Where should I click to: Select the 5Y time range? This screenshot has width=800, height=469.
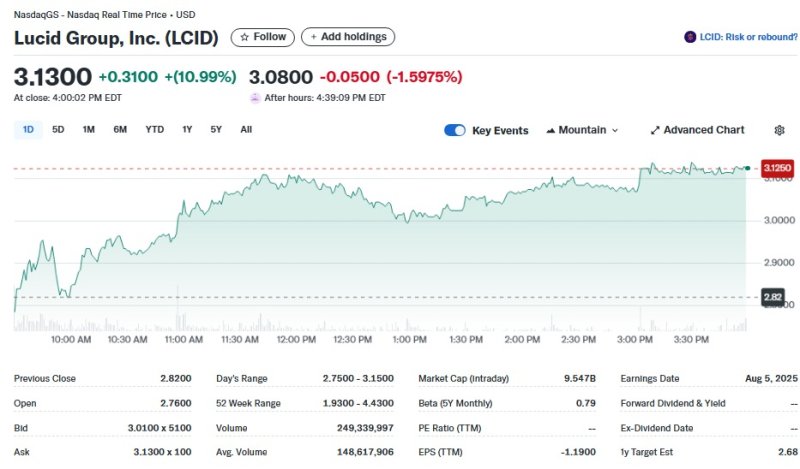[216, 129]
